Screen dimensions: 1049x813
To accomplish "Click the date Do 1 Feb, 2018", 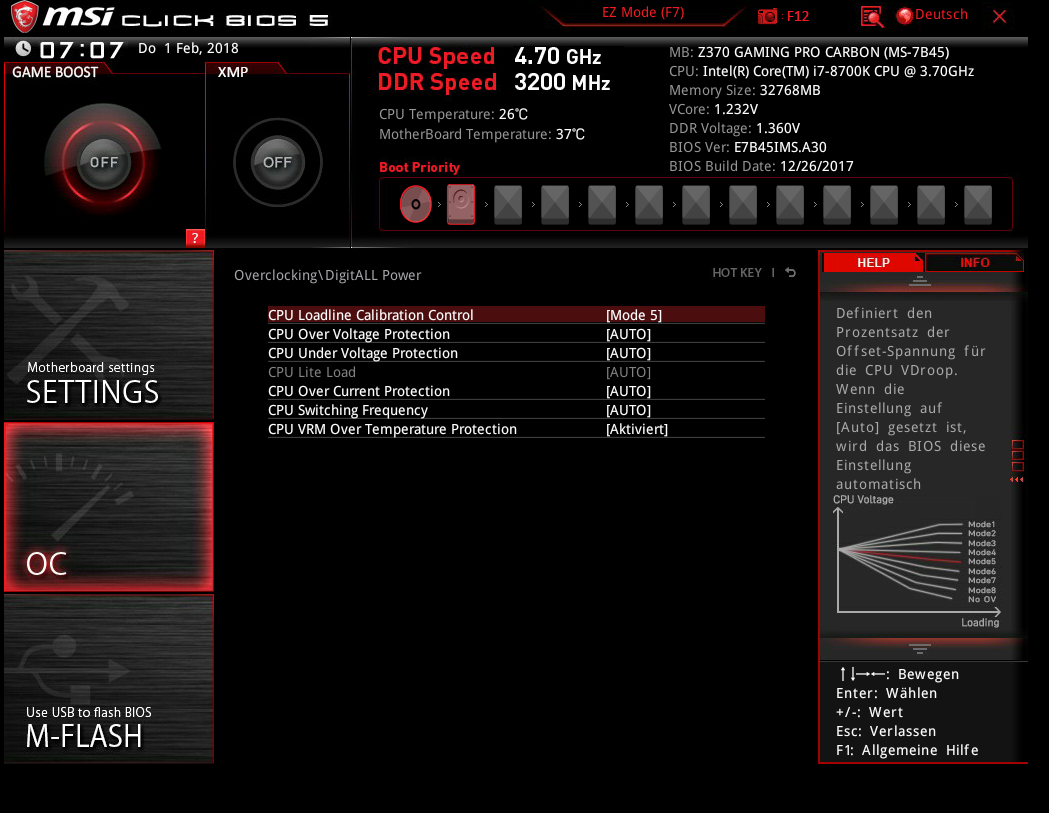I will tap(188, 48).
